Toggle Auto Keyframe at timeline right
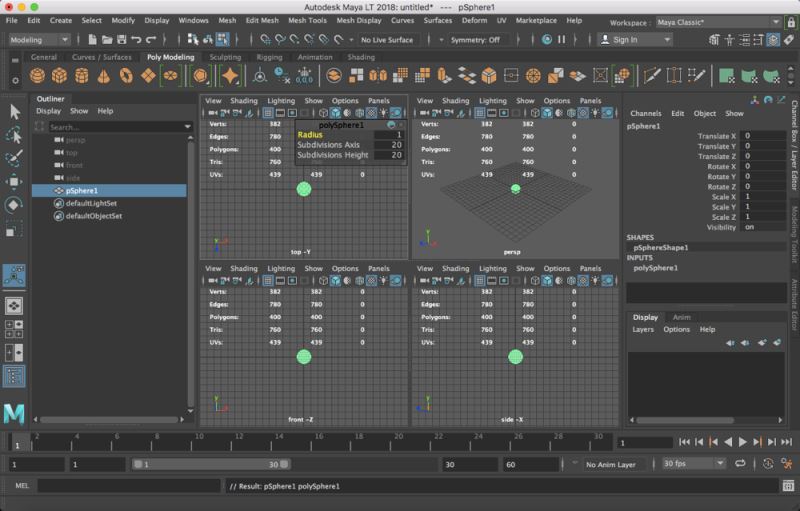 pos(768,464)
